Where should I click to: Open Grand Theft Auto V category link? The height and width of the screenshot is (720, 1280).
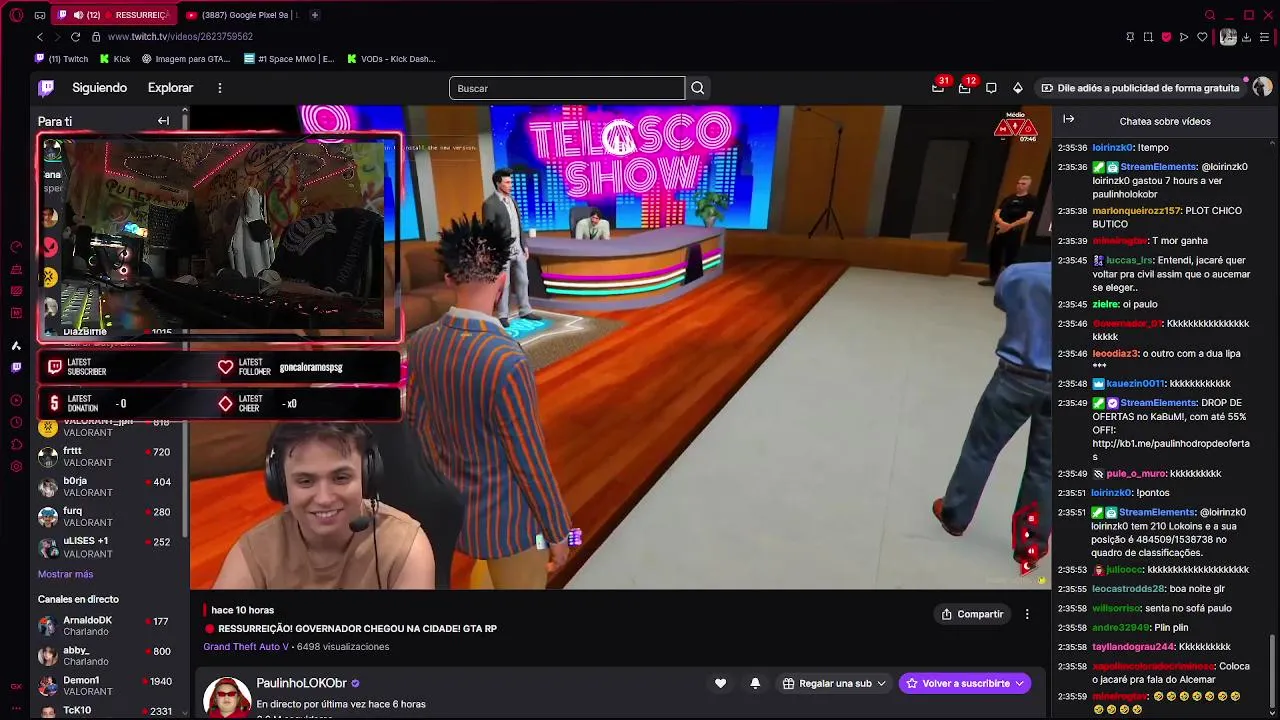pos(246,647)
